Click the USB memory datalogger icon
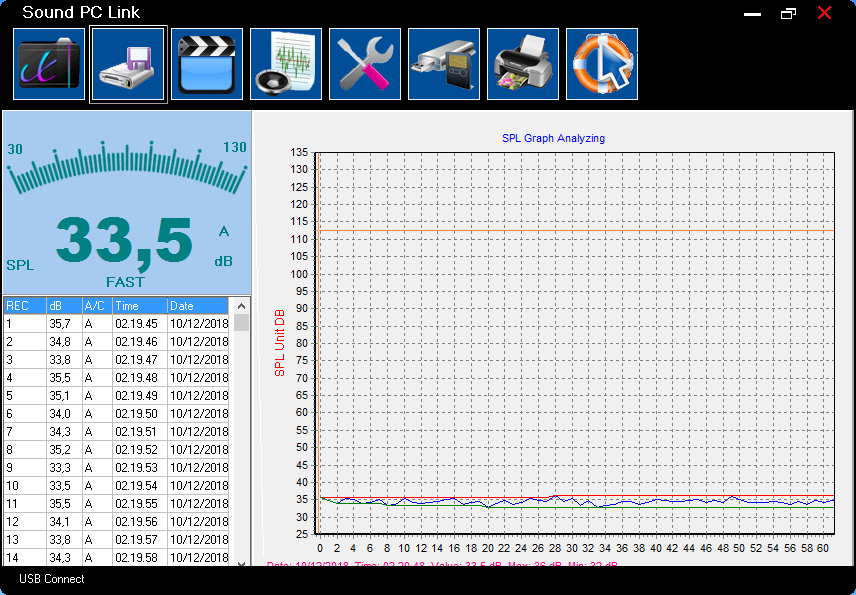The height and width of the screenshot is (595, 856). tap(444, 64)
